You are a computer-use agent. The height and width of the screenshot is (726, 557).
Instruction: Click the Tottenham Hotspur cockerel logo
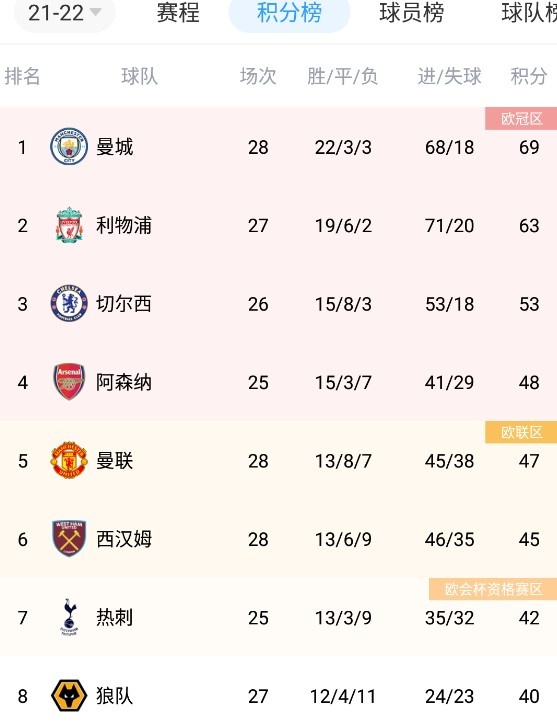(x=69, y=617)
